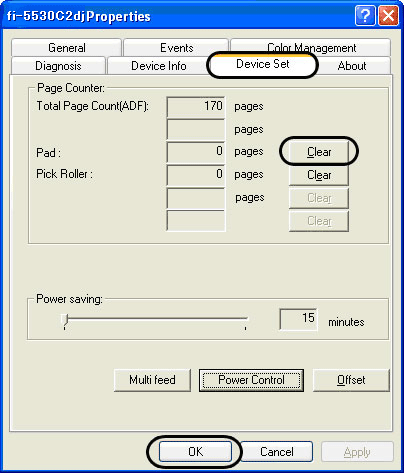Open Power Control settings

pos(251,380)
